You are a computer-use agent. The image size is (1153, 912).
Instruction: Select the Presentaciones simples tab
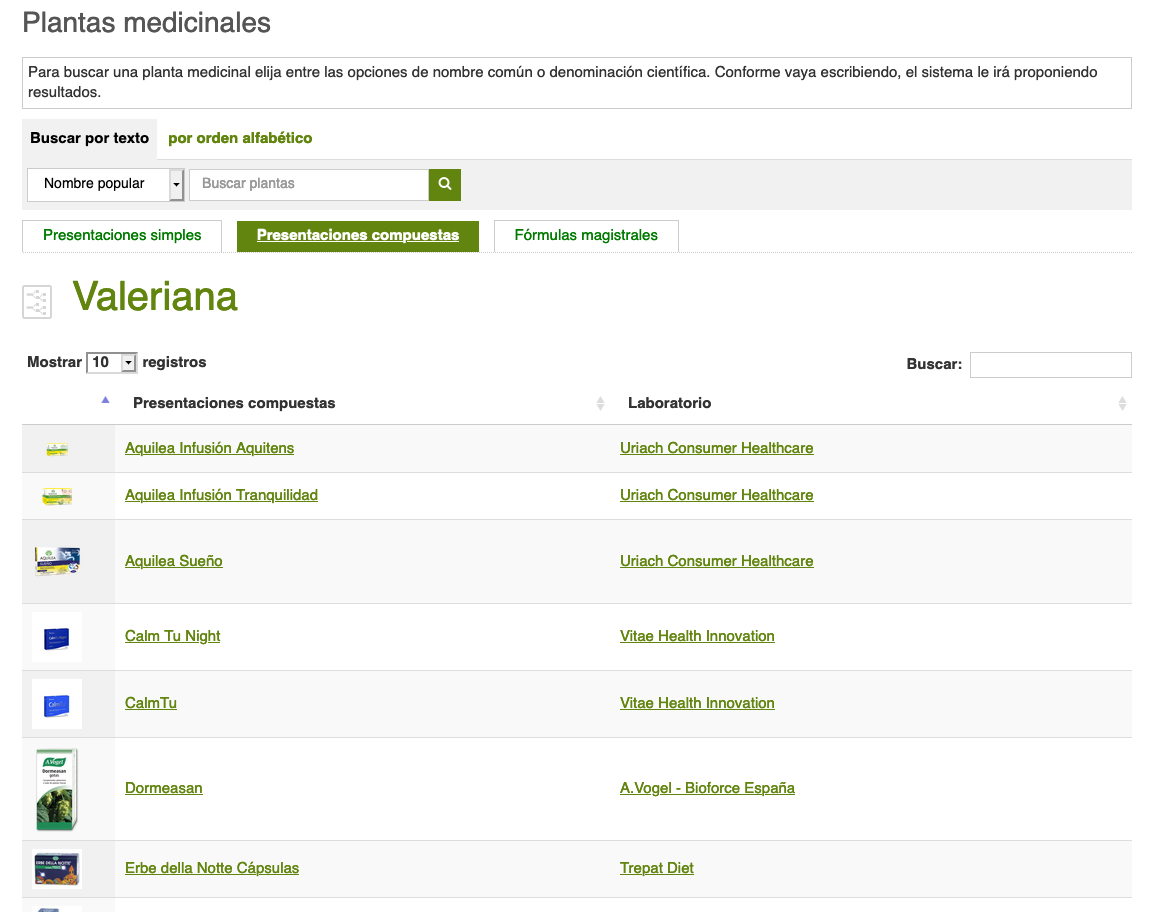coord(122,235)
